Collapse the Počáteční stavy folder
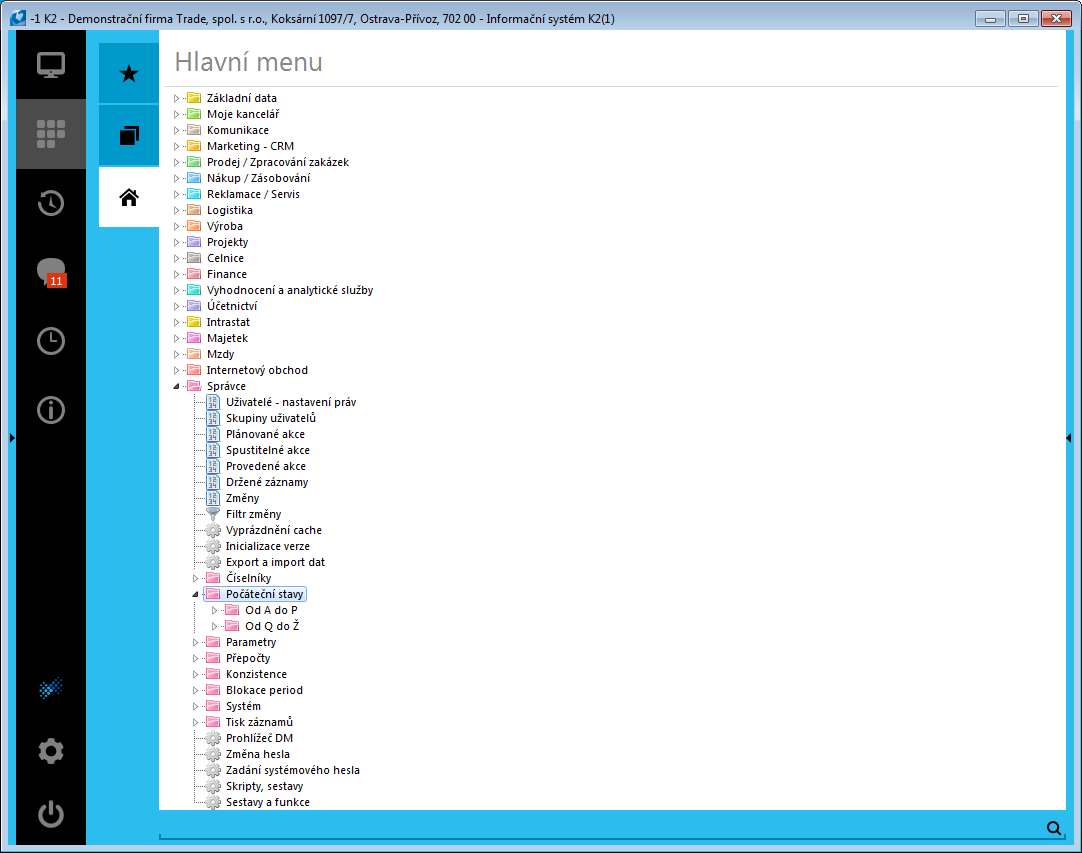This screenshot has height=853, width=1082. [x=195, y=594]
